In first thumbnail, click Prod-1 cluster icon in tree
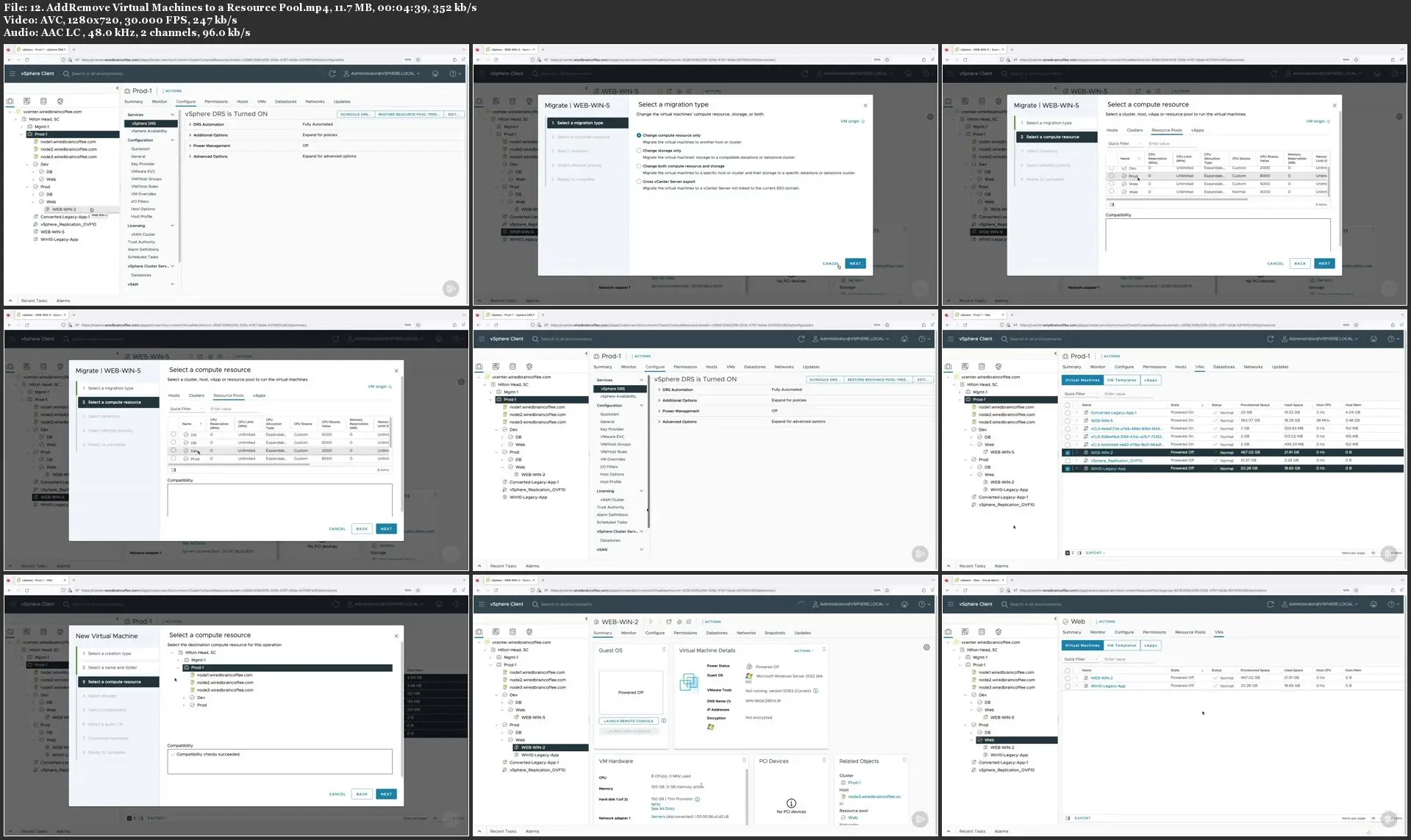Image resolution: width=1411 pixels, height=840 pixels. pyautogui.click(x=31, y=134)
